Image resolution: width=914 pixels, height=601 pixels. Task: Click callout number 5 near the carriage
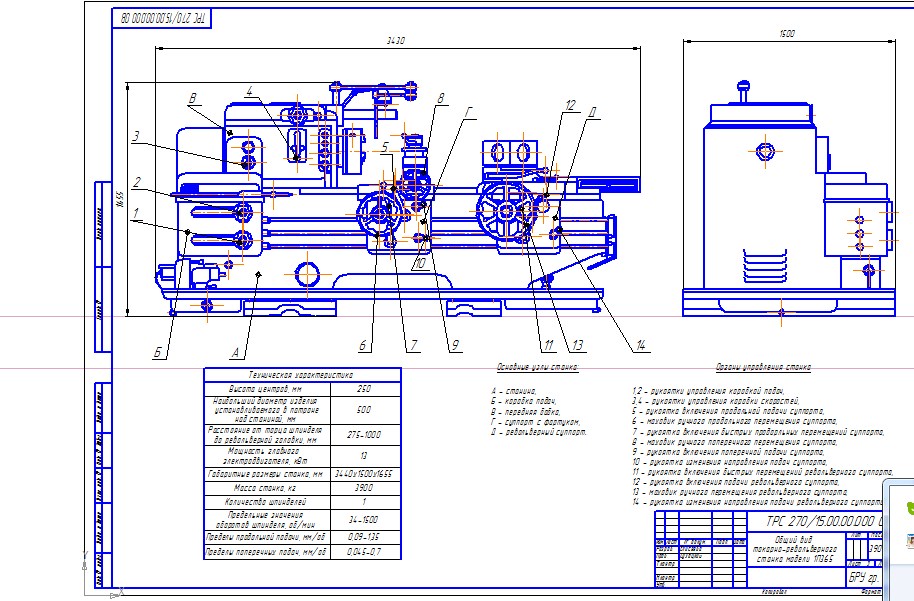385,147
